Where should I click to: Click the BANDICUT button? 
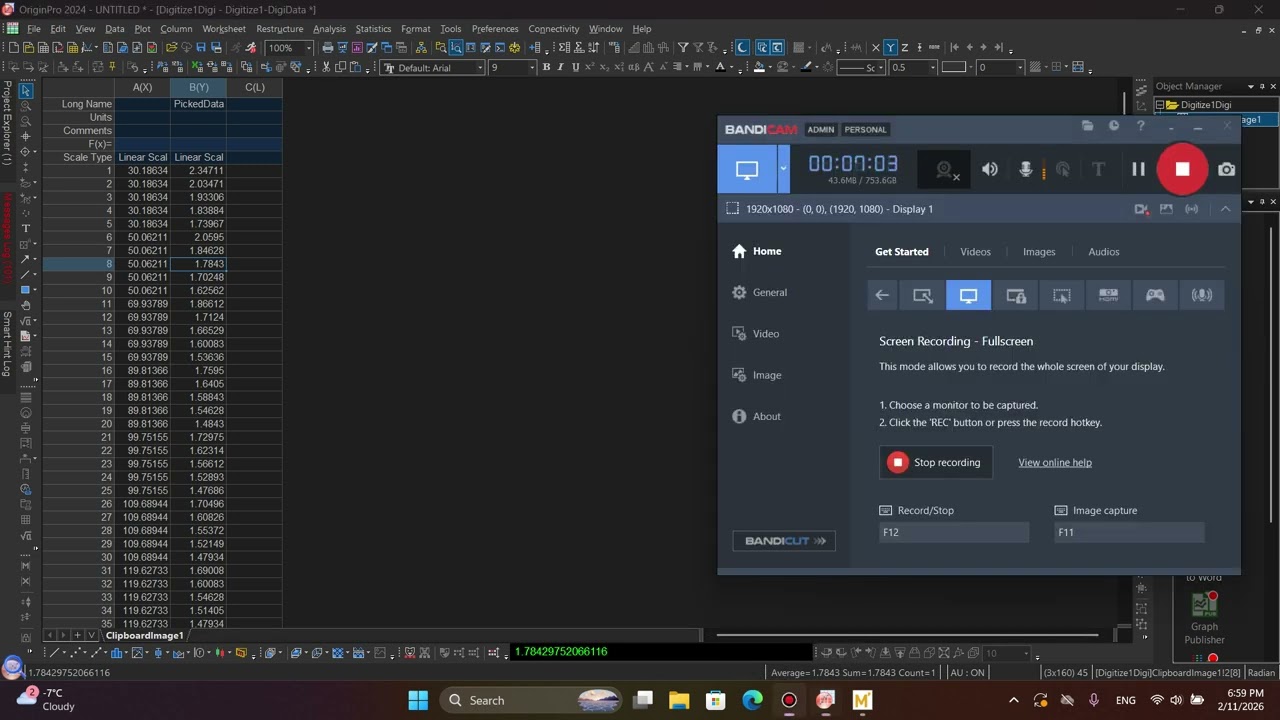coord(784,541)
